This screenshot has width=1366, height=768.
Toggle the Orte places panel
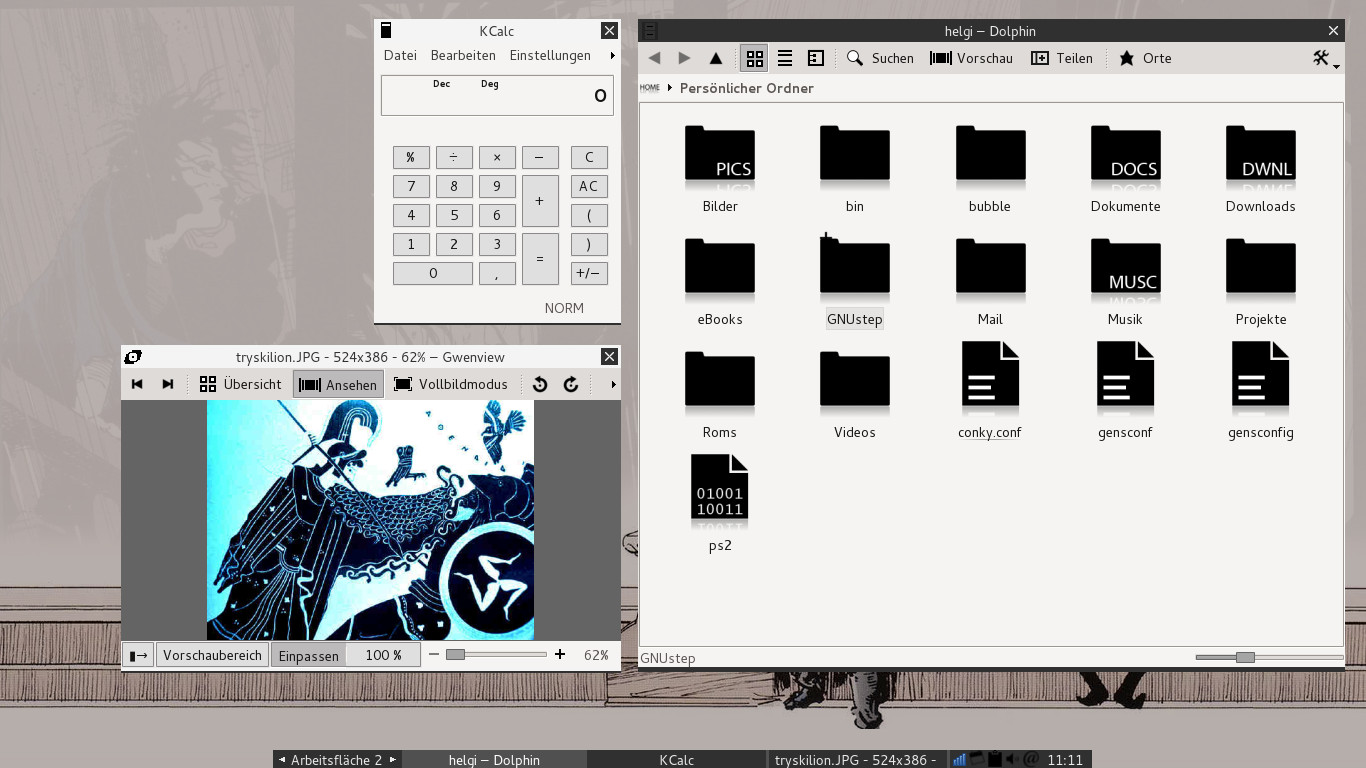click(x=1145, y=58)
